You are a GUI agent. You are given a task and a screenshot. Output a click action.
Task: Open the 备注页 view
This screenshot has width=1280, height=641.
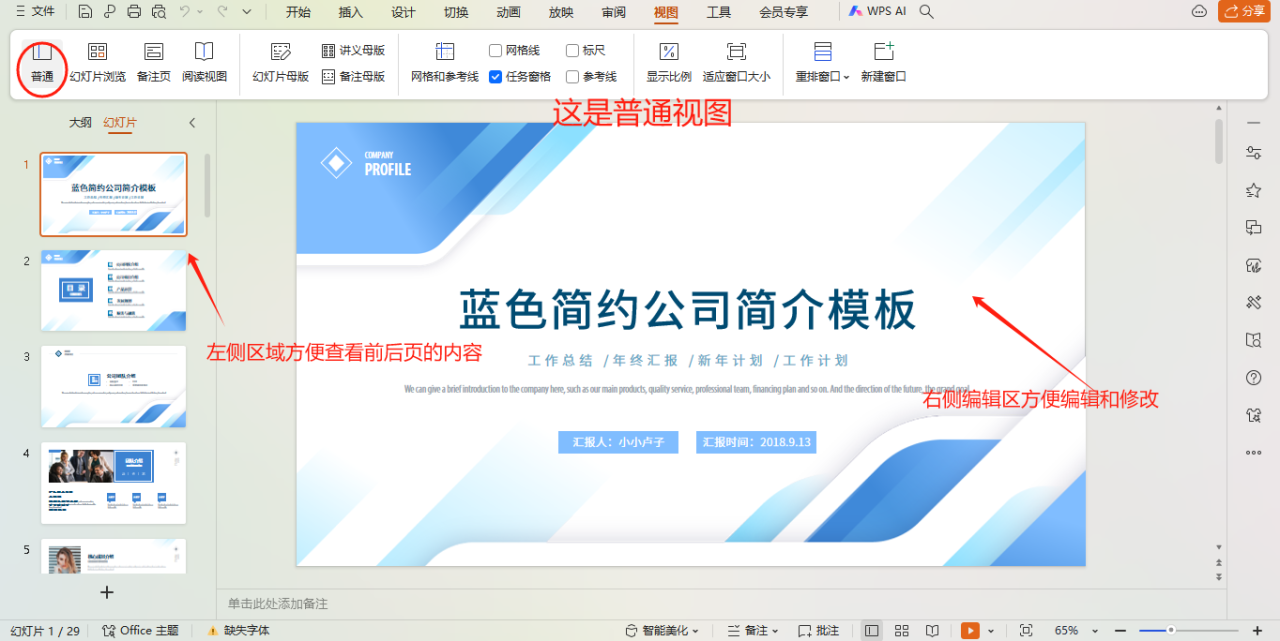[x=153, y=53]
